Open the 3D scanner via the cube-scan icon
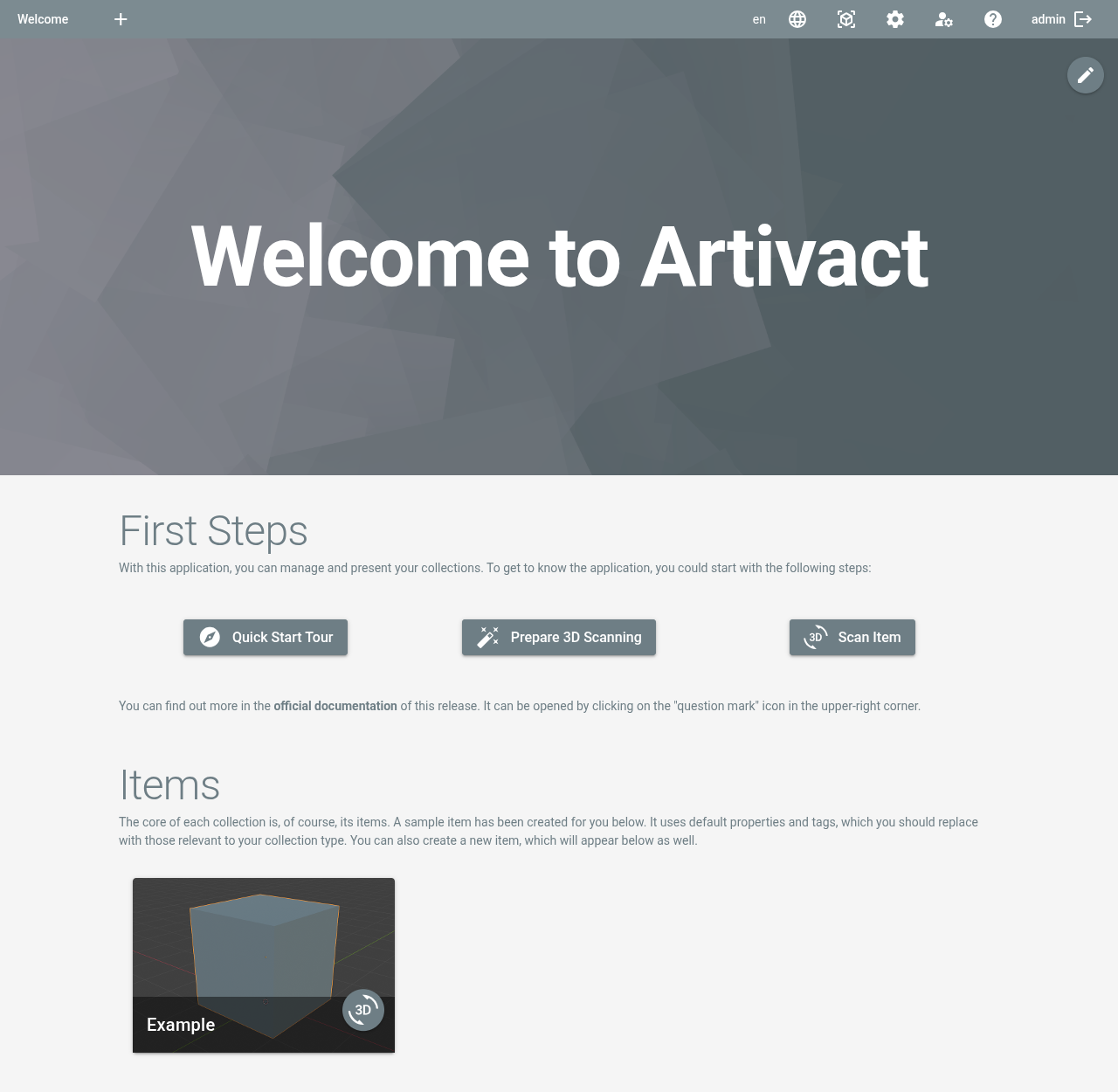 845,18
